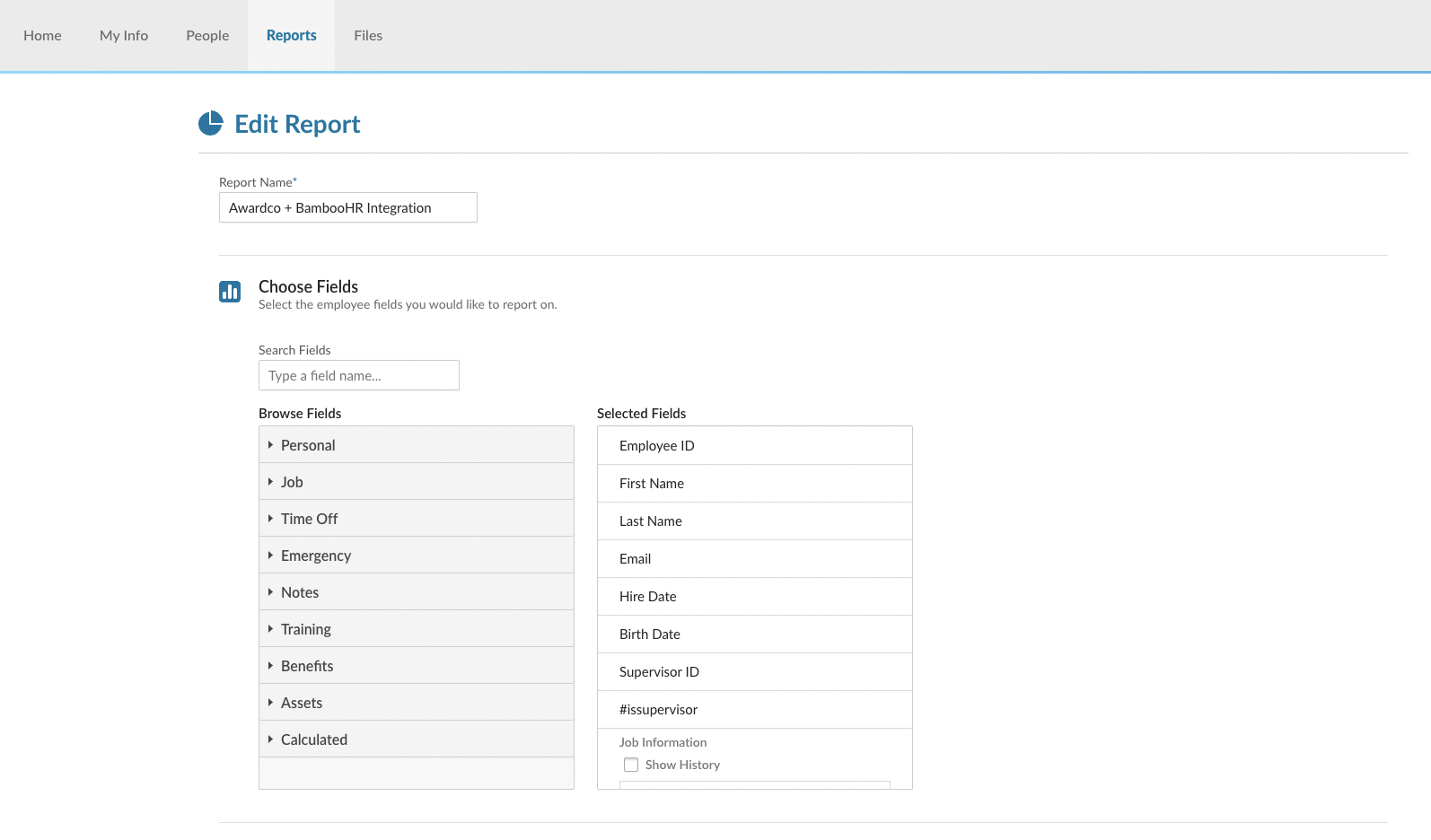This screenshot has height=840, width=1431.
Task: Open the My Info tab
Action: click(x=124, y=36)
